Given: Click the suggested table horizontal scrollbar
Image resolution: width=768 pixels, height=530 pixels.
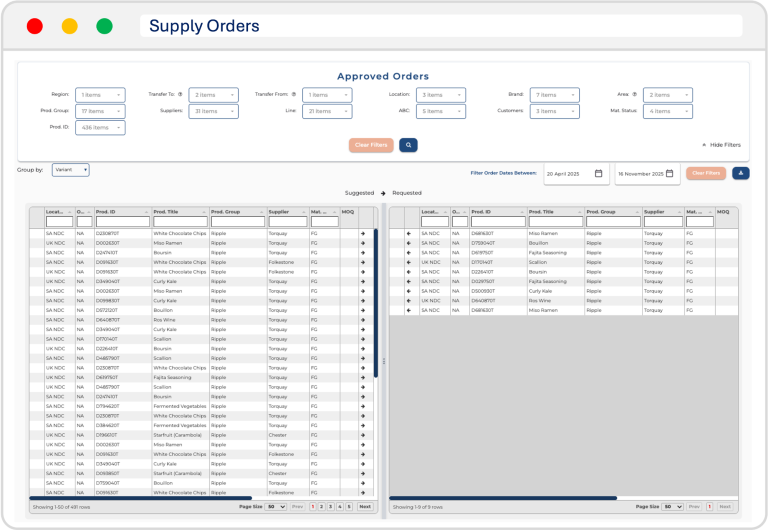Looking at the screenshot, I should coord(140,497).
